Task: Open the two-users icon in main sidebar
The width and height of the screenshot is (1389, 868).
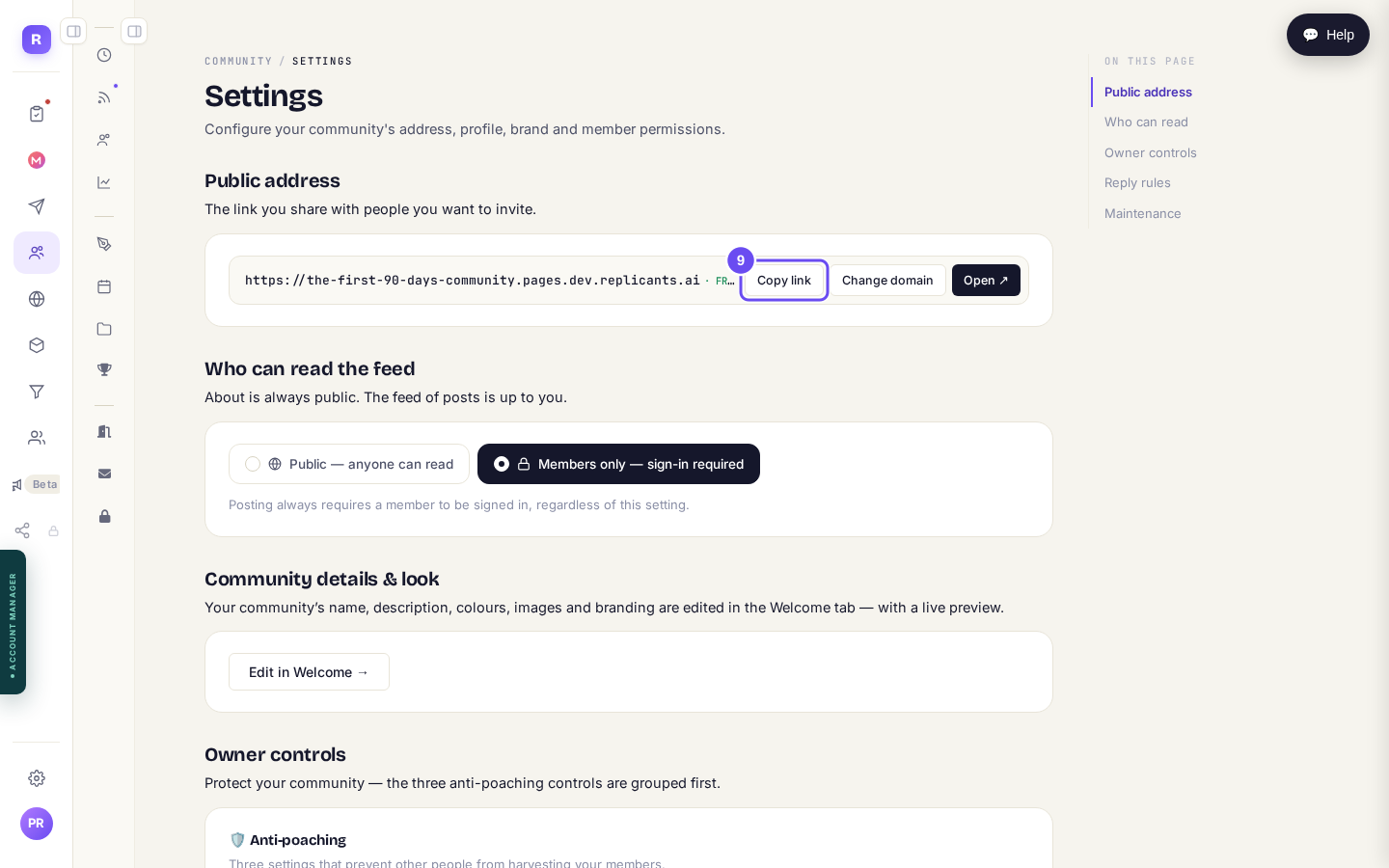Action: (x=37, y=438)
